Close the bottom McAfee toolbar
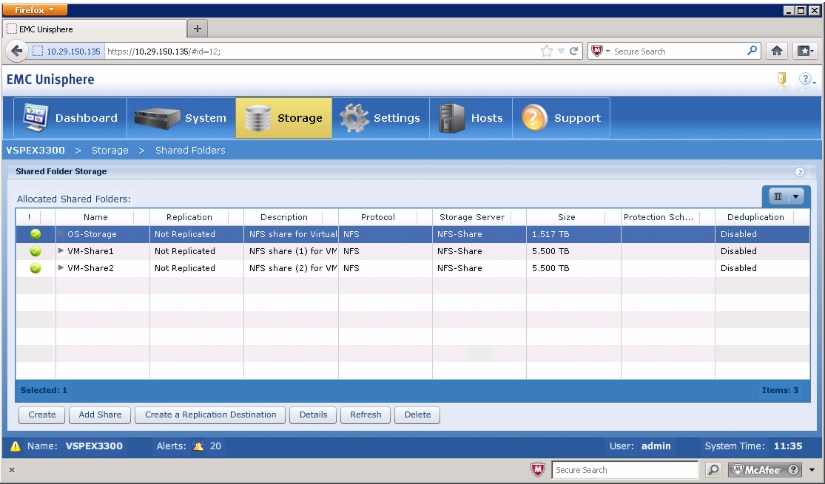The image size is (825, 484). tap(12, 470)
